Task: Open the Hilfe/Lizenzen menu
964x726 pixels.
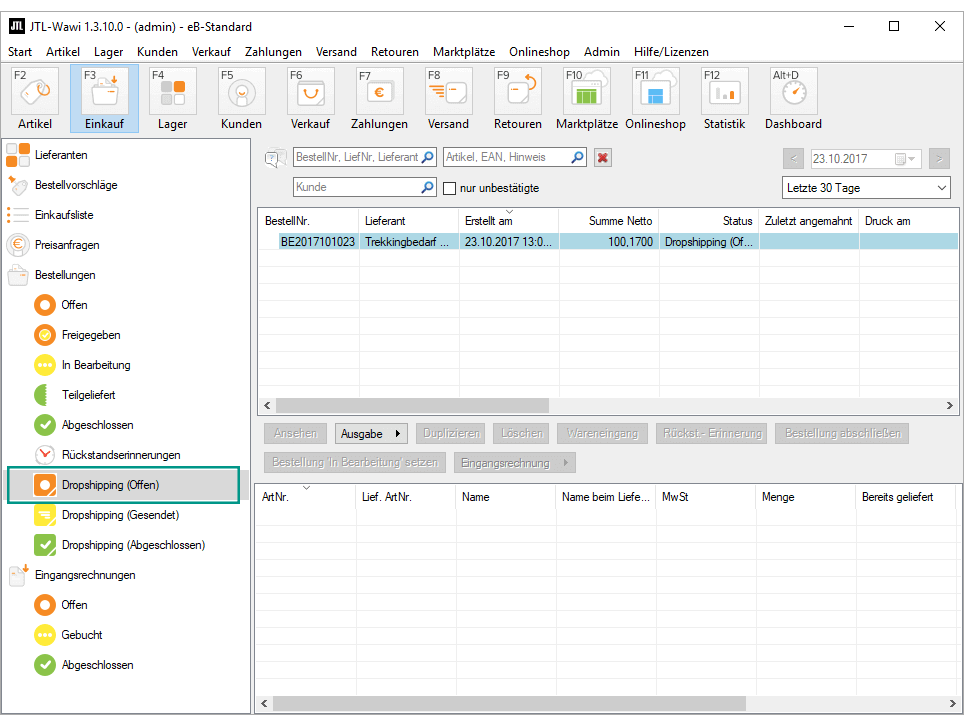Action: point(671,52)
